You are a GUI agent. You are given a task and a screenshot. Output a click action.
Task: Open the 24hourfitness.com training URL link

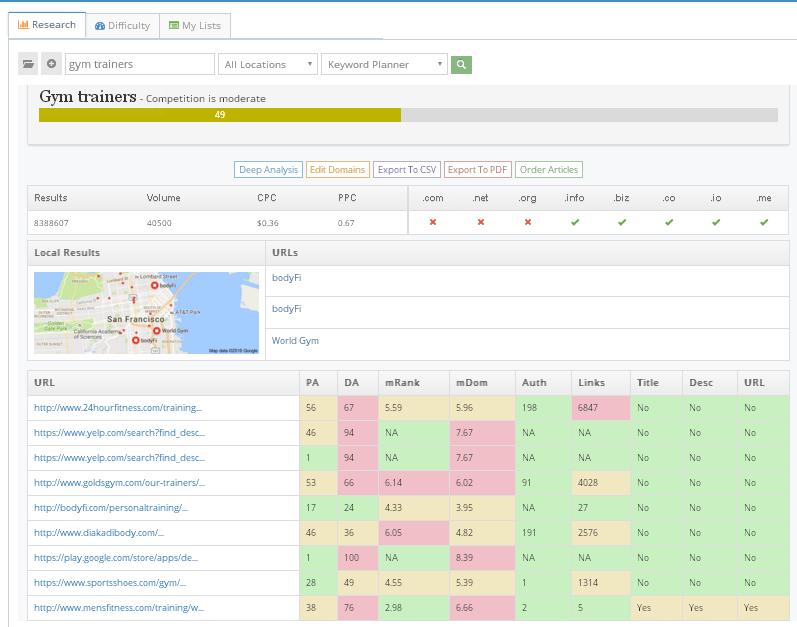click(x=118, y=408)
